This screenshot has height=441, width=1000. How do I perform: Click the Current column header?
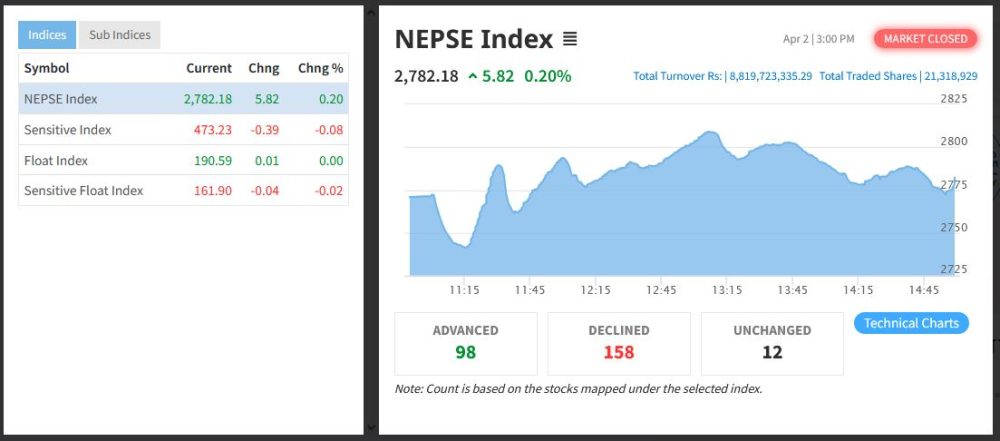(208, 68)
